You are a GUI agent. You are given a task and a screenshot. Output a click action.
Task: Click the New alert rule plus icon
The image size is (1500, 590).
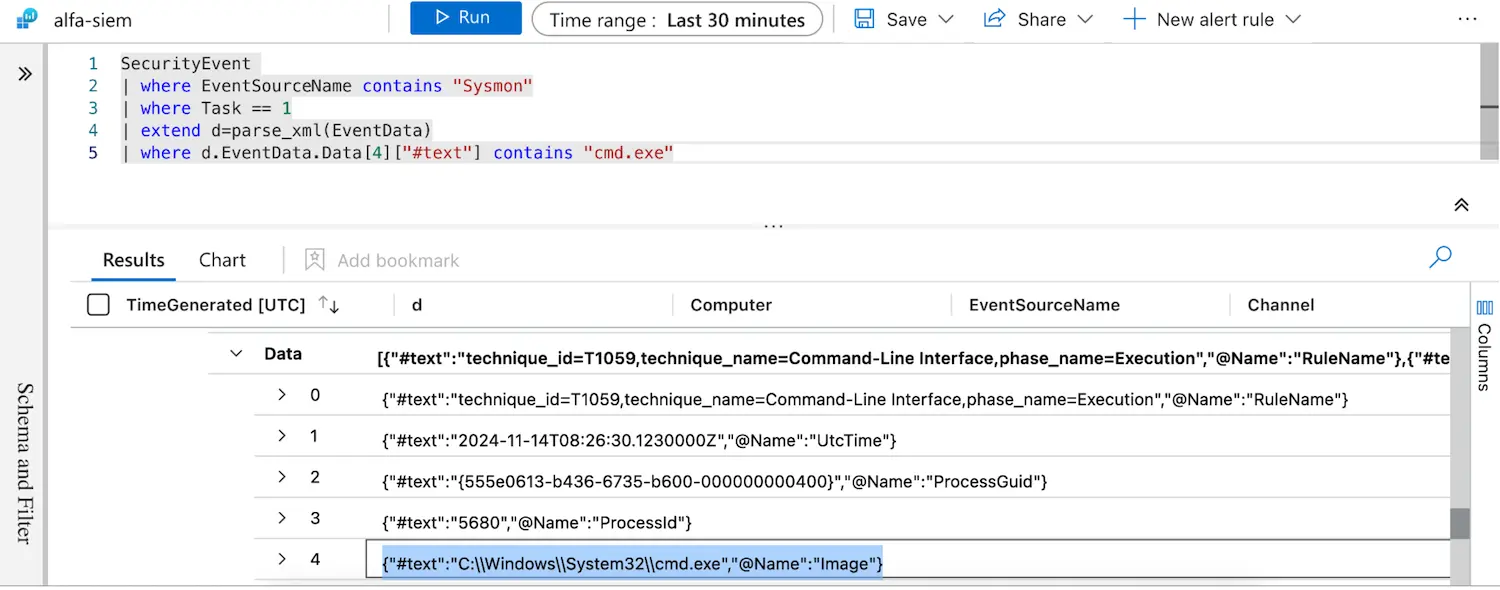[x=1134, y=19]
